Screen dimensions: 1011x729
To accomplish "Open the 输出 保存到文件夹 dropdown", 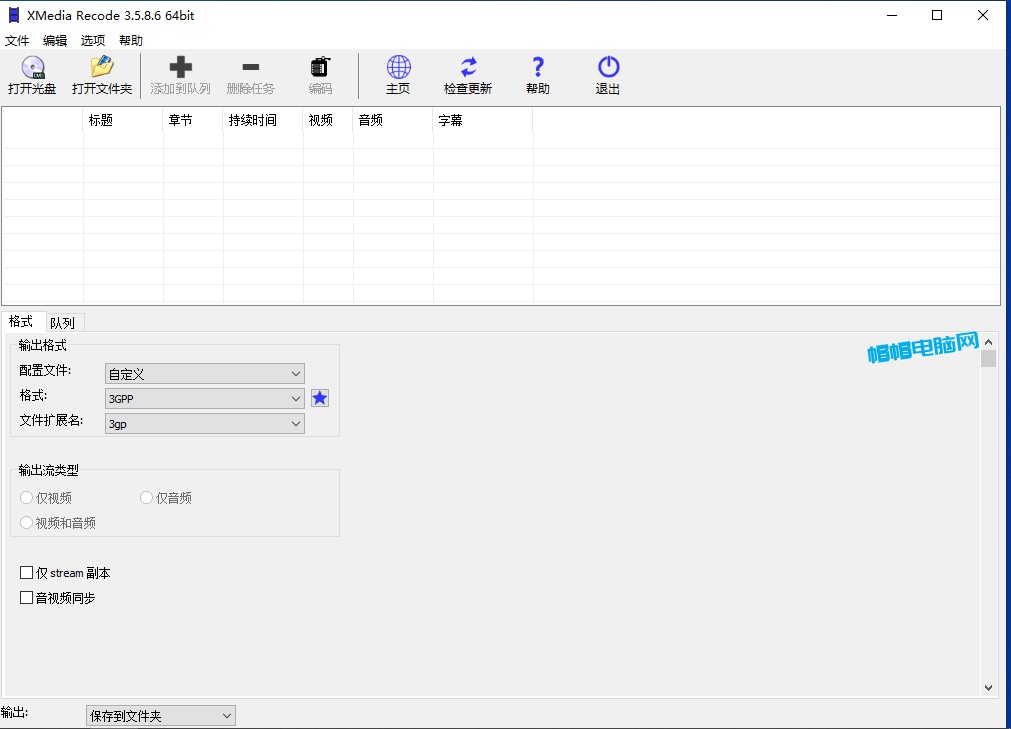I will 160,716.
